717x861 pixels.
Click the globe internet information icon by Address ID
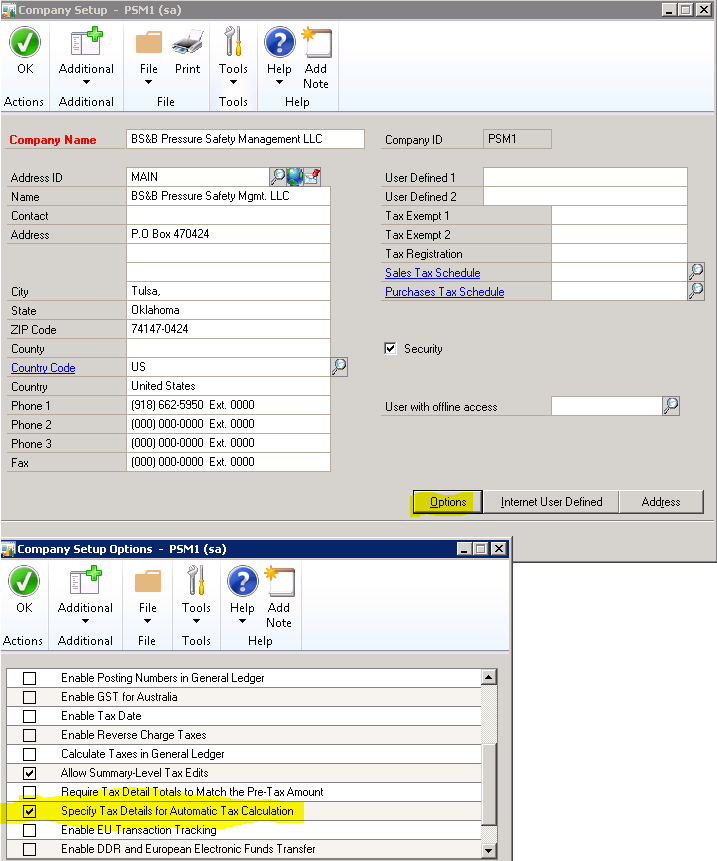[x=295, y=177]
